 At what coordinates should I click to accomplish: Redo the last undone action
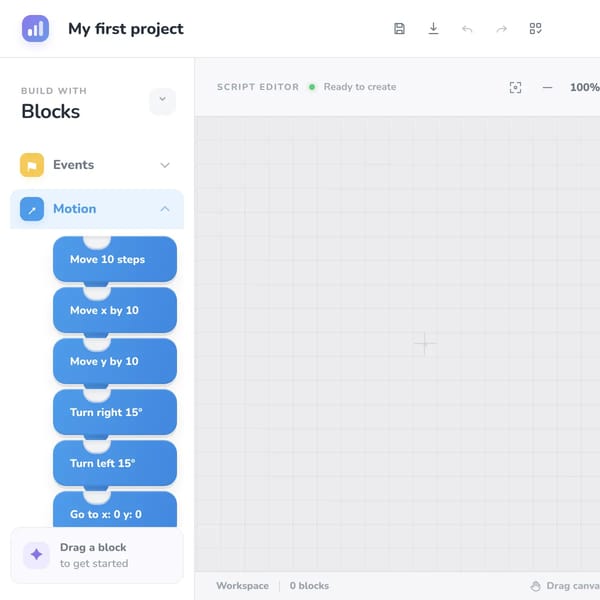[501, 29]
